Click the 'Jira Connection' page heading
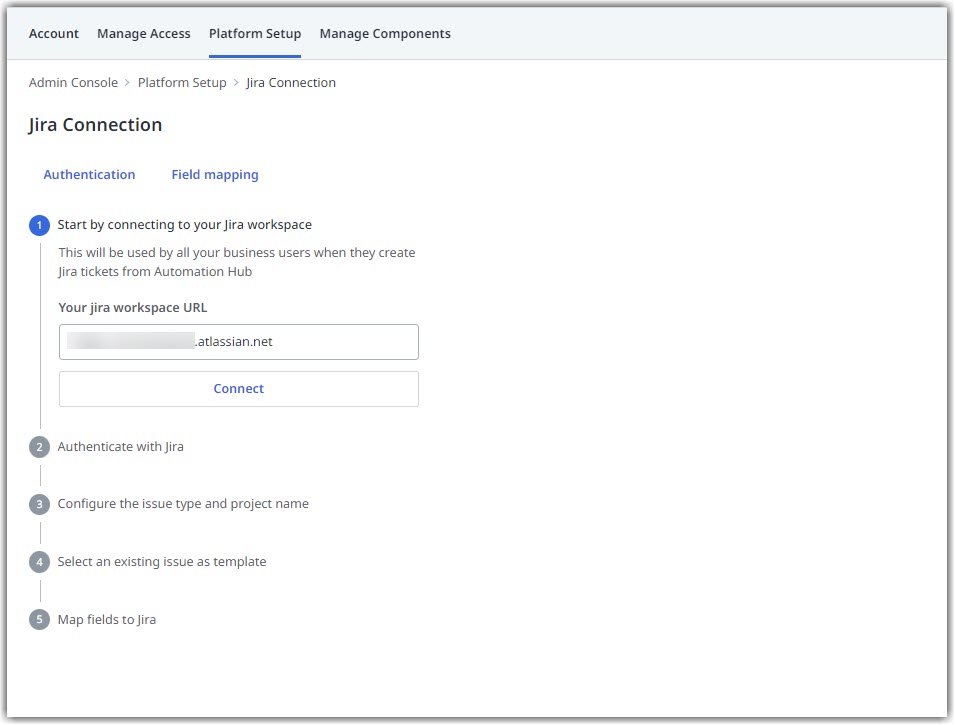This screenshot has width=955, height=725. pyautogui.click(x=96, y=125)
